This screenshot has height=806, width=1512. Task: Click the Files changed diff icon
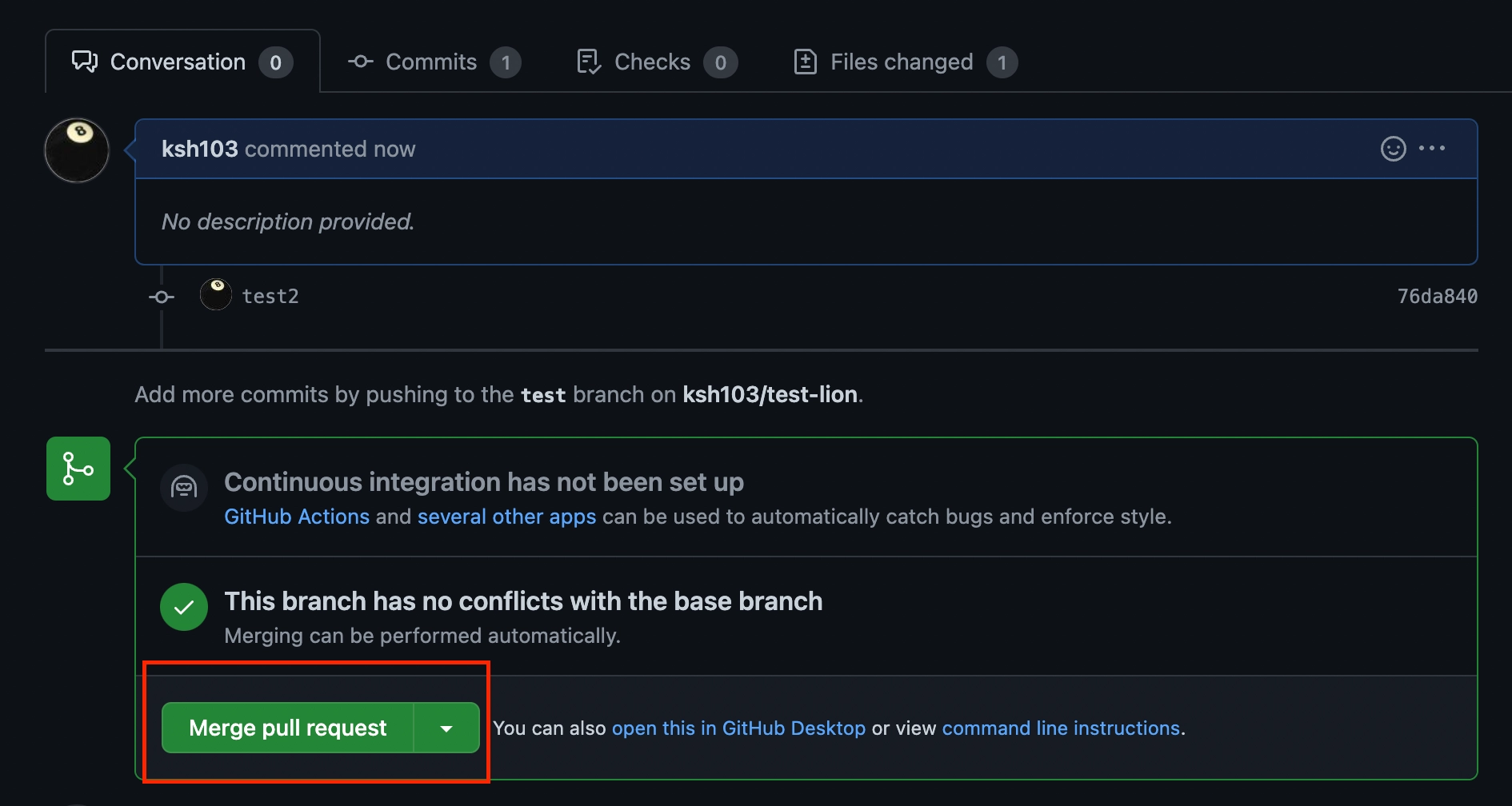pos(805,62)
